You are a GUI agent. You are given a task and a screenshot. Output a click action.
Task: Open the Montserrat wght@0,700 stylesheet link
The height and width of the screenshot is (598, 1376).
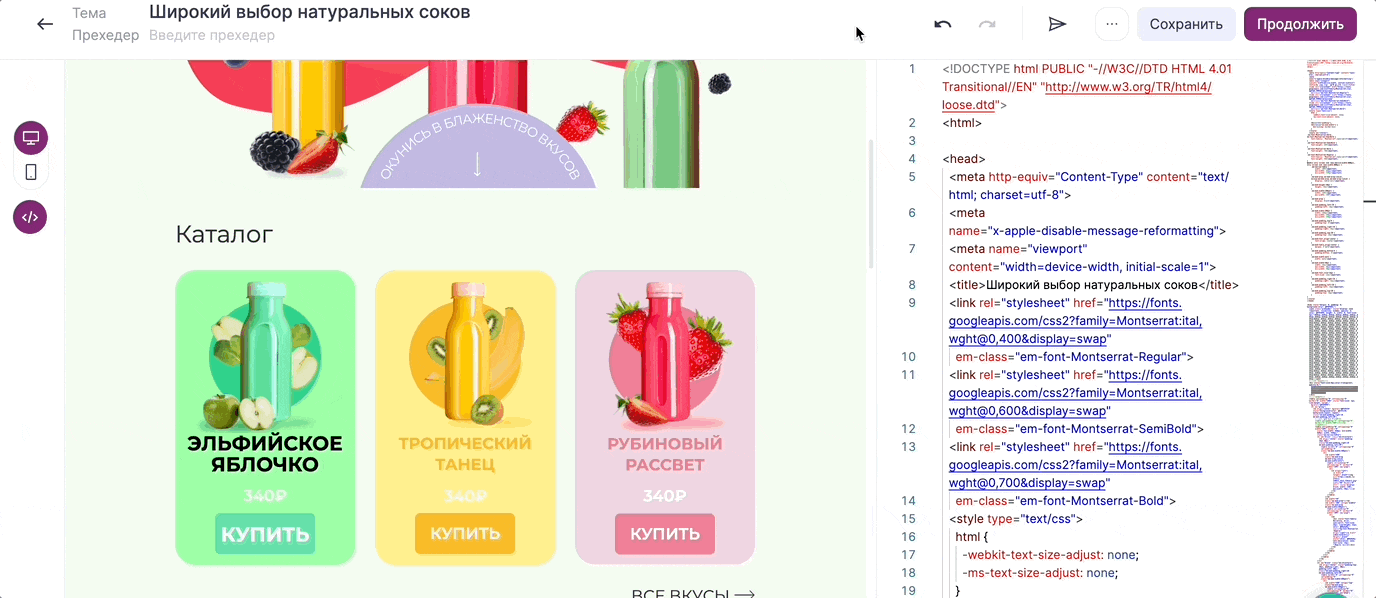pyautogui.click(x=1076, y=465)
